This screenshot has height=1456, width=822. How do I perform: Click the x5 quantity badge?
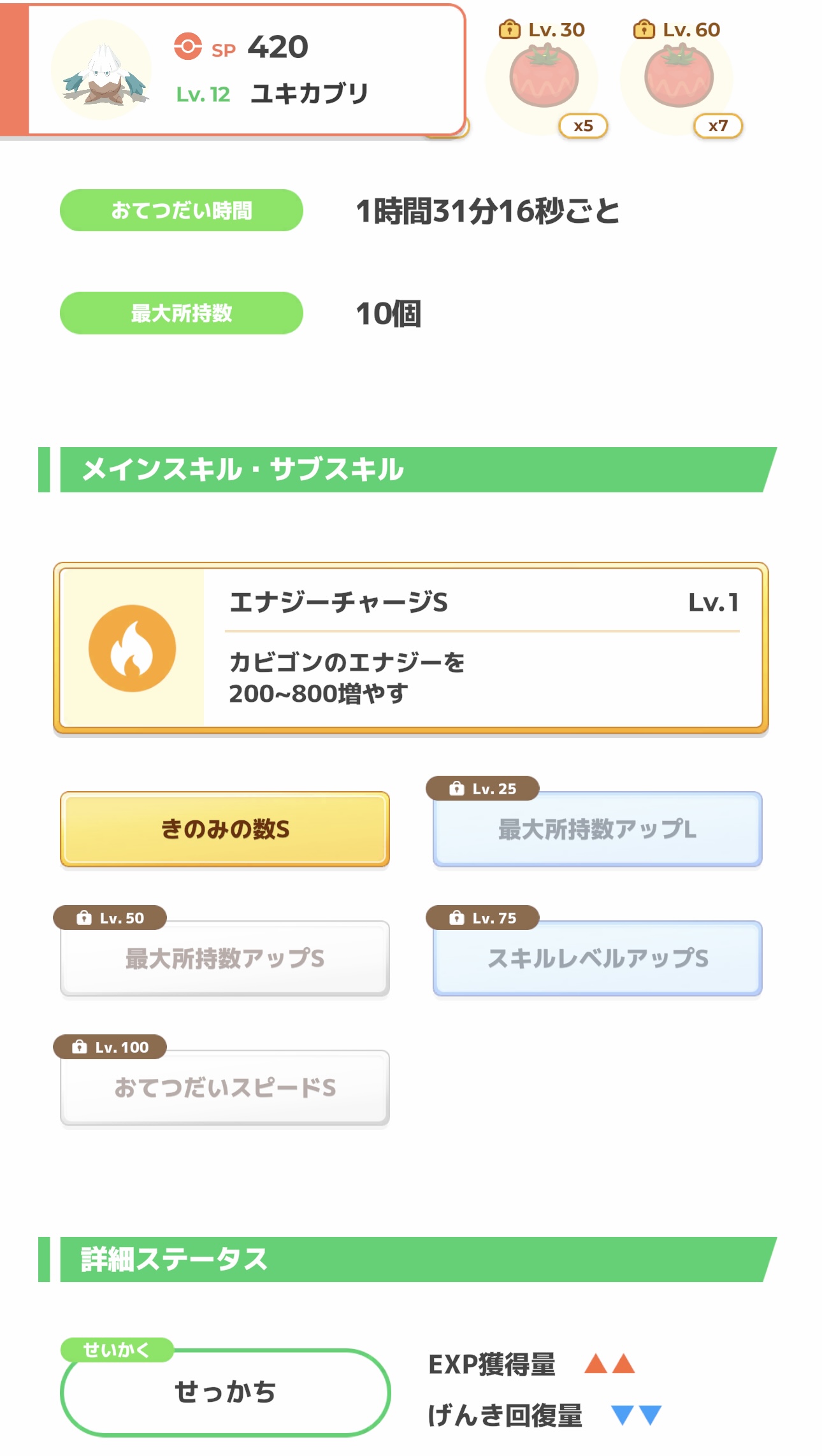583,126
